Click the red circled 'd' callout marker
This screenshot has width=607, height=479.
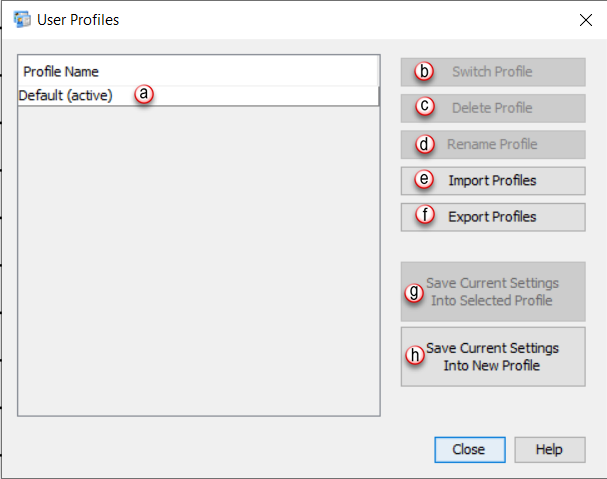[x=425, y=144]
